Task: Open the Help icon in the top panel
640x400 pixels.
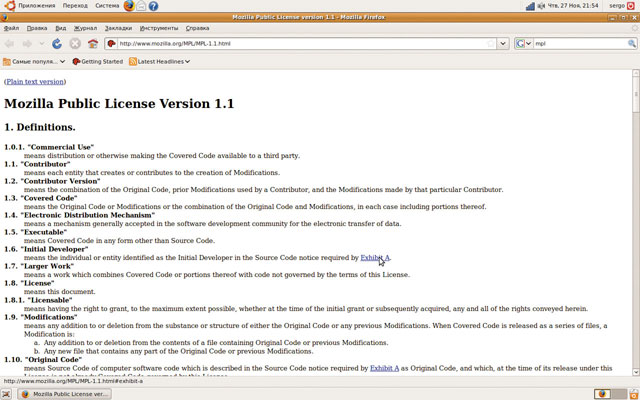Action: [x=153, y=6]
